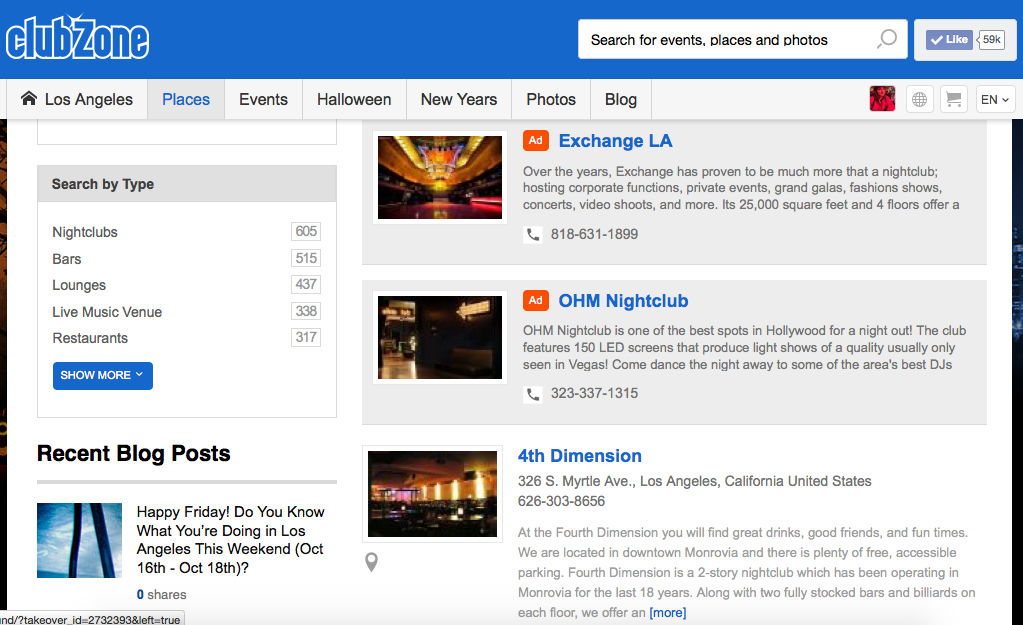1023x625 pixels.
Task: Open the Exchange LA venue thumbnail
Action: pos(440,177)
